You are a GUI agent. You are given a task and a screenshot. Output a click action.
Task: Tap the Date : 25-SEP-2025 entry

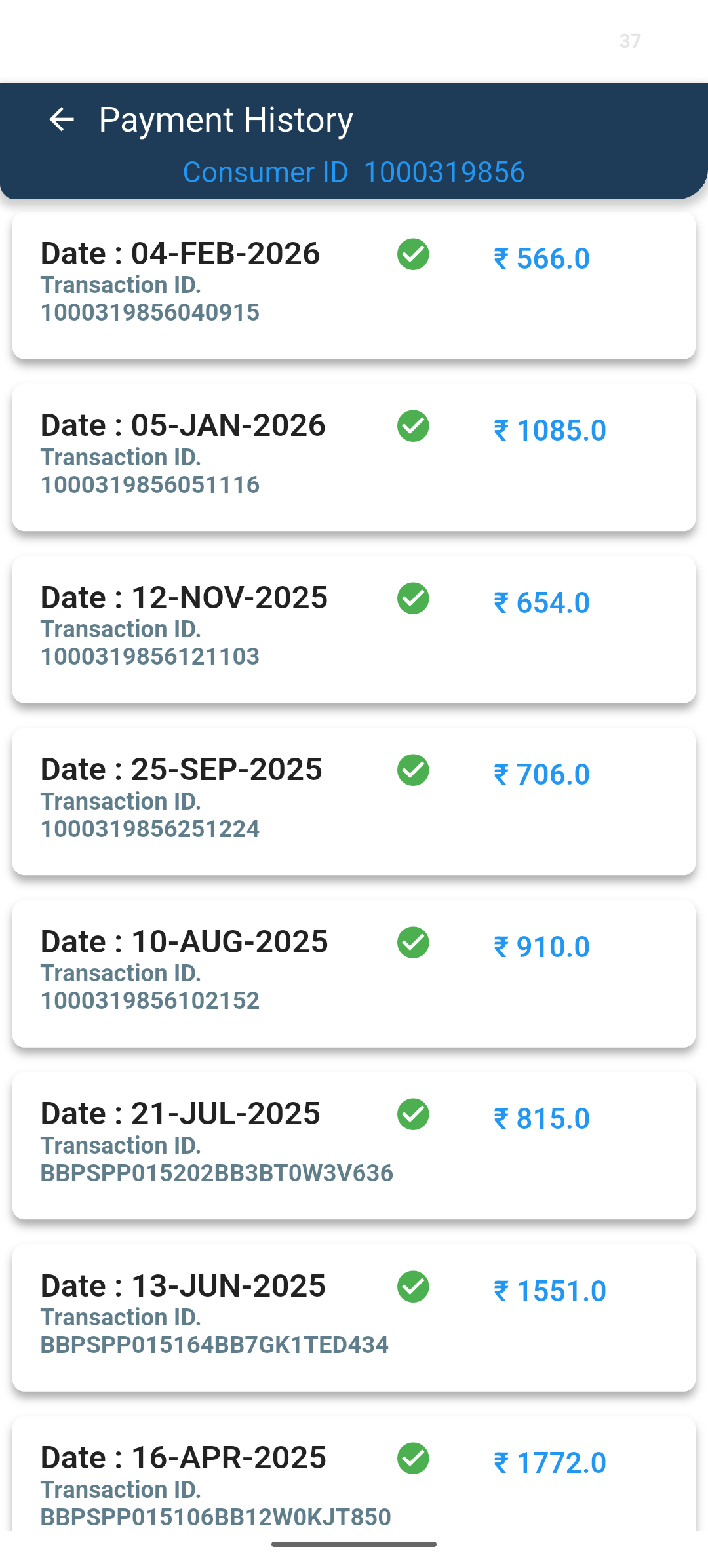pos(182,770)
